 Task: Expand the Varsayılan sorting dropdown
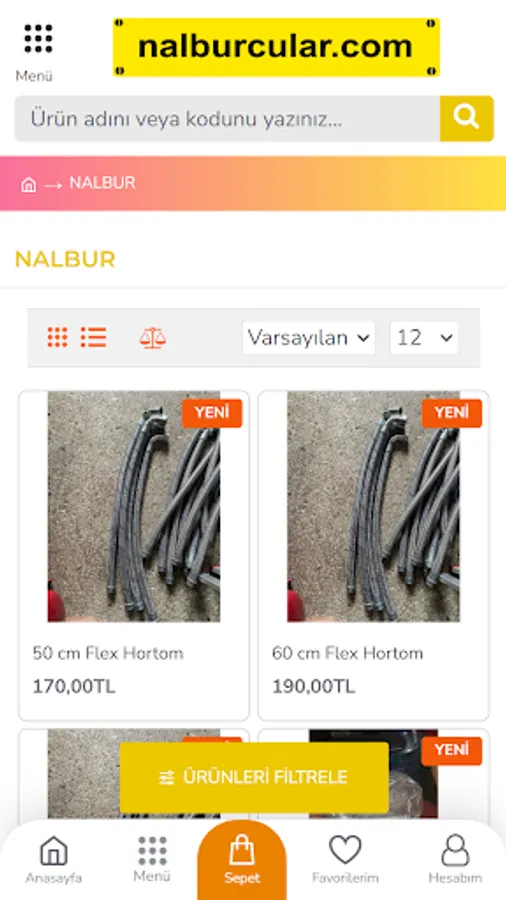(x=309, y=338)
